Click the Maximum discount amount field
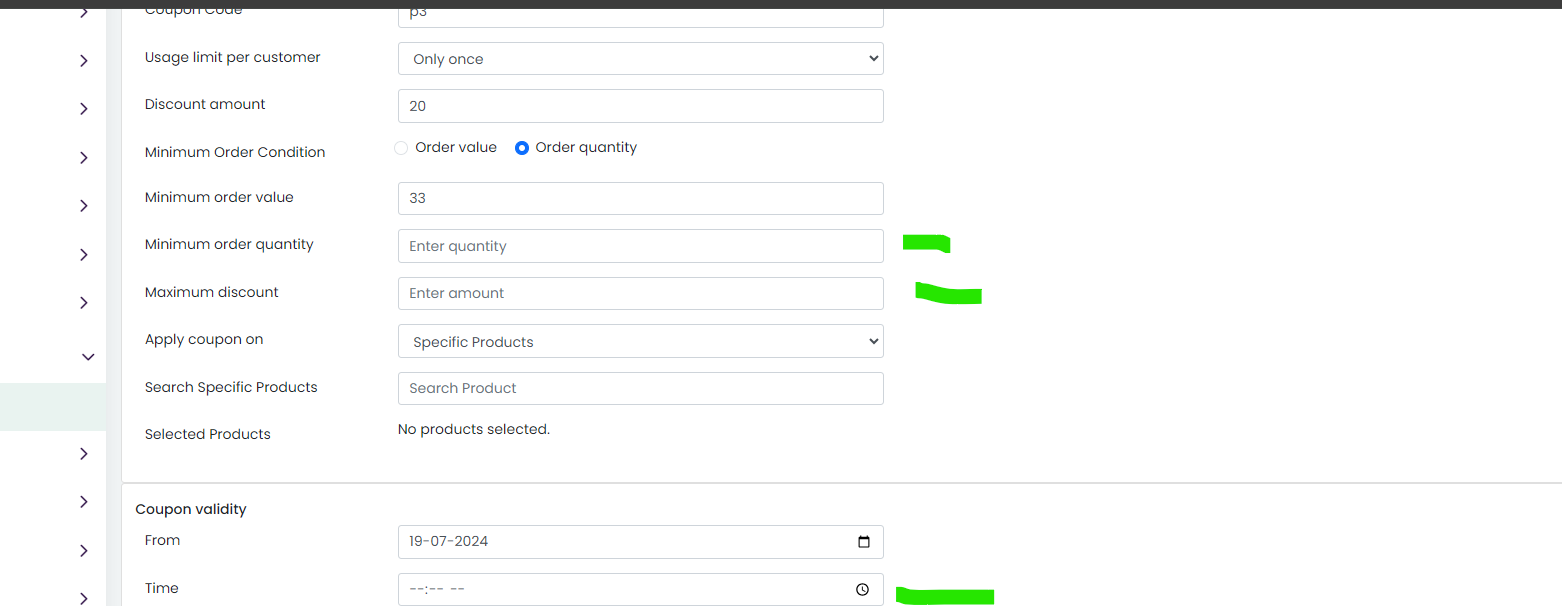Image resolution: width=1562 pixels, height=606 pixels. 641,293
